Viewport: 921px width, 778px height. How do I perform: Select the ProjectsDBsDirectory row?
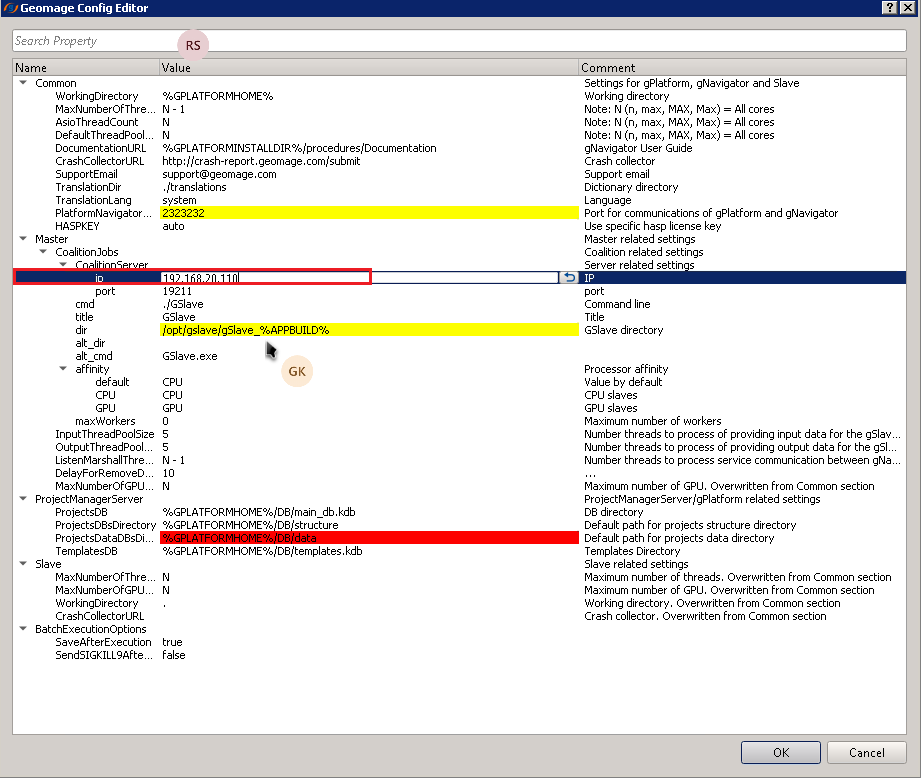pyautogui.click(x=459, y=525)
